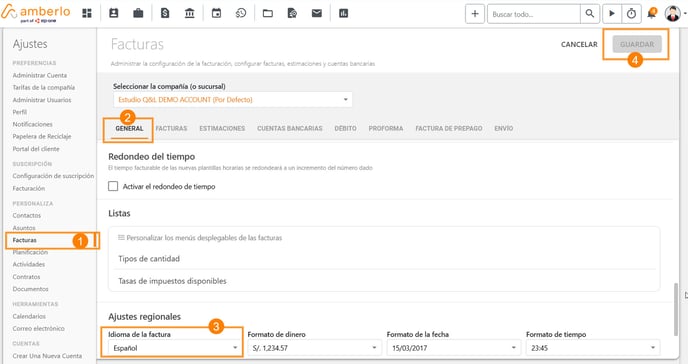The width and height of the screenshot is (688, 364).
Task: Switch to the PROFORMA tab
Action: coord(386,128)
